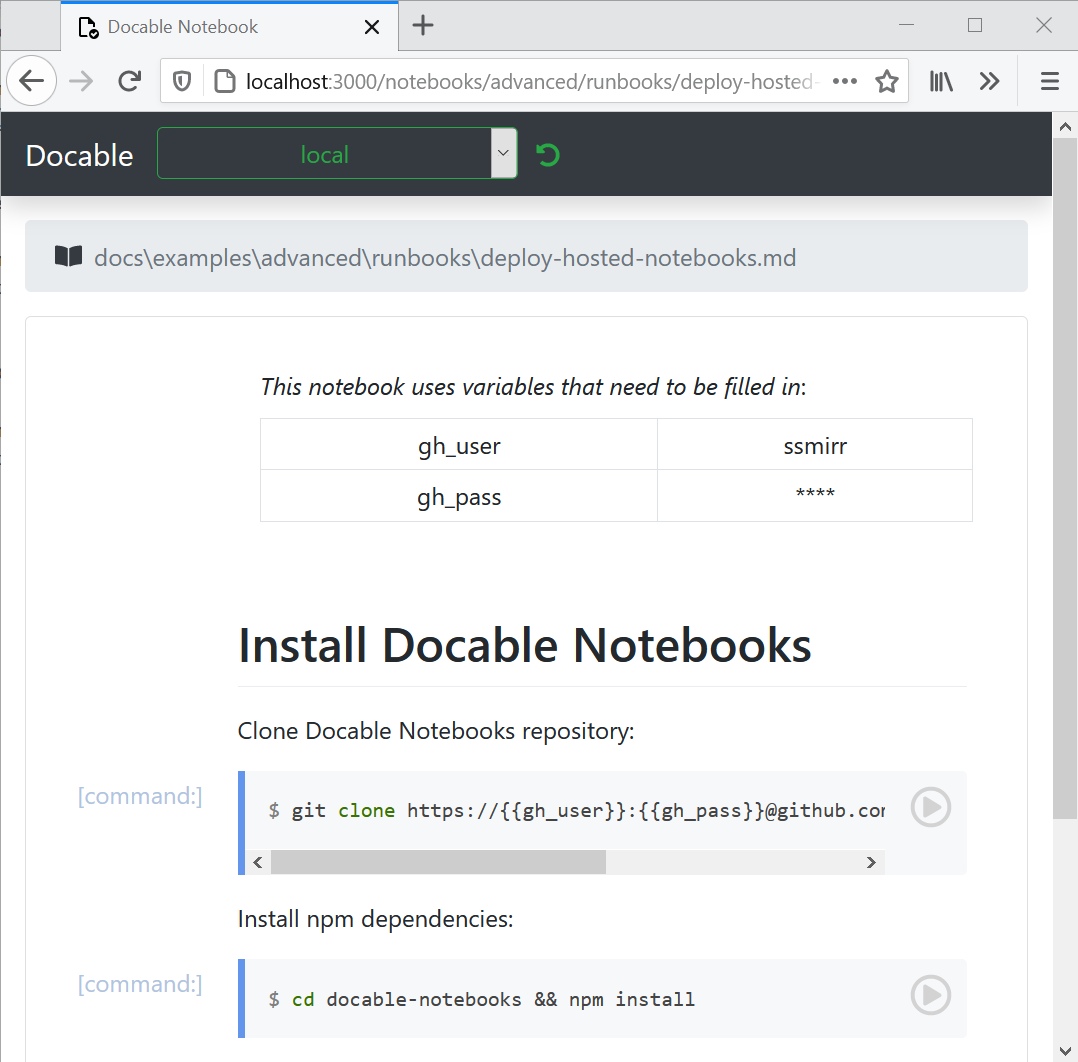Image resolution: width=1078 pixels, height=1062 pixels.
Task: Click the page vertical scrollbar thumb
Action: tap(1065, 478)
